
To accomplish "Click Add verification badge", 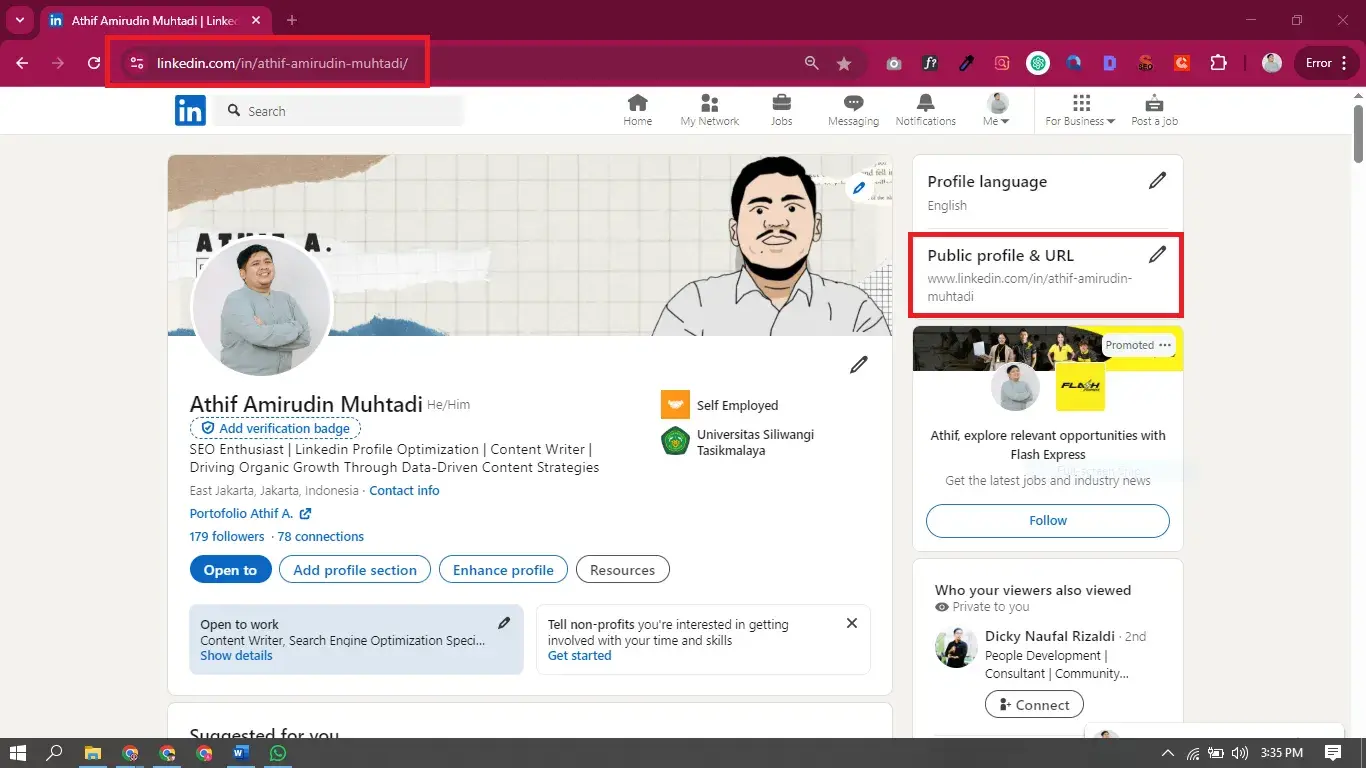I will [x=275, y=428].
